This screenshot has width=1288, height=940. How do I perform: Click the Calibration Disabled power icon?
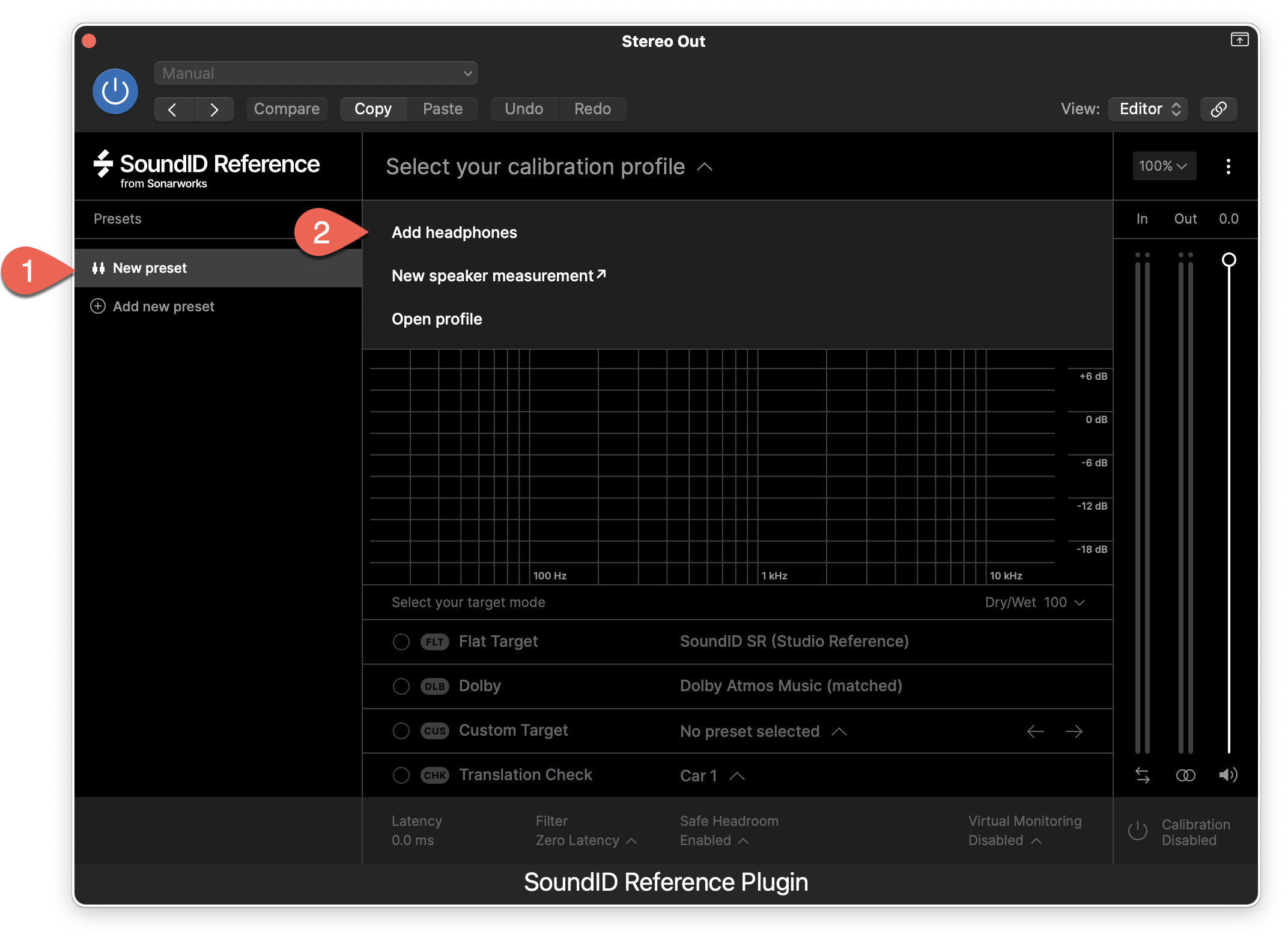click(x=1137, y=831)
